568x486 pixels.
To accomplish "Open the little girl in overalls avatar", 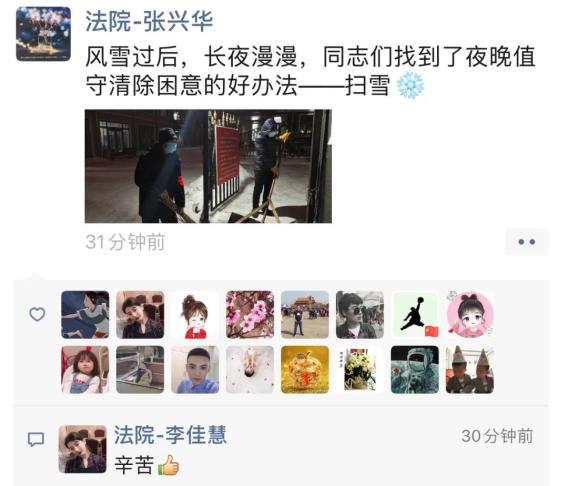I will (85, 369).
